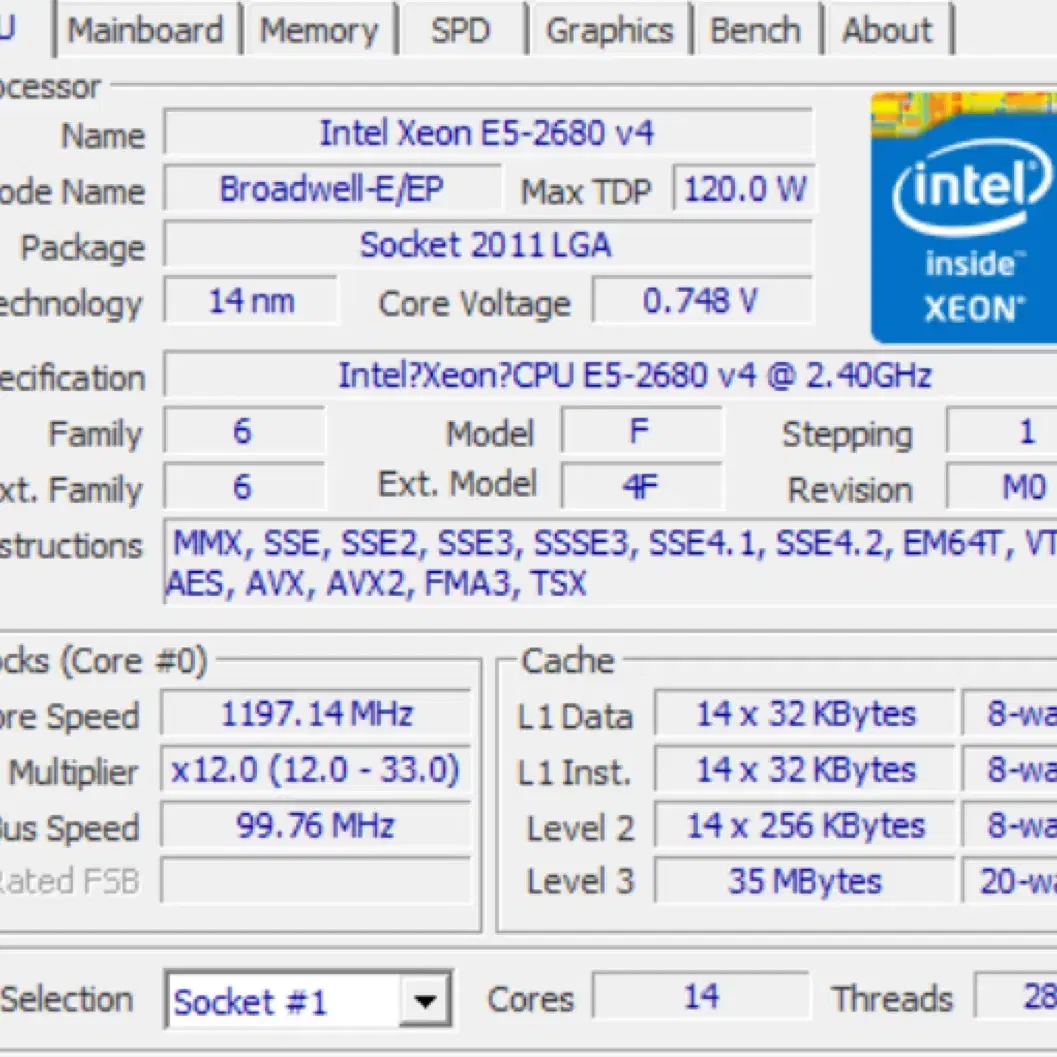Viewport: 1057px width, 1057px height.
Task: Select the Cores count value 14
Action: [701, 996]
